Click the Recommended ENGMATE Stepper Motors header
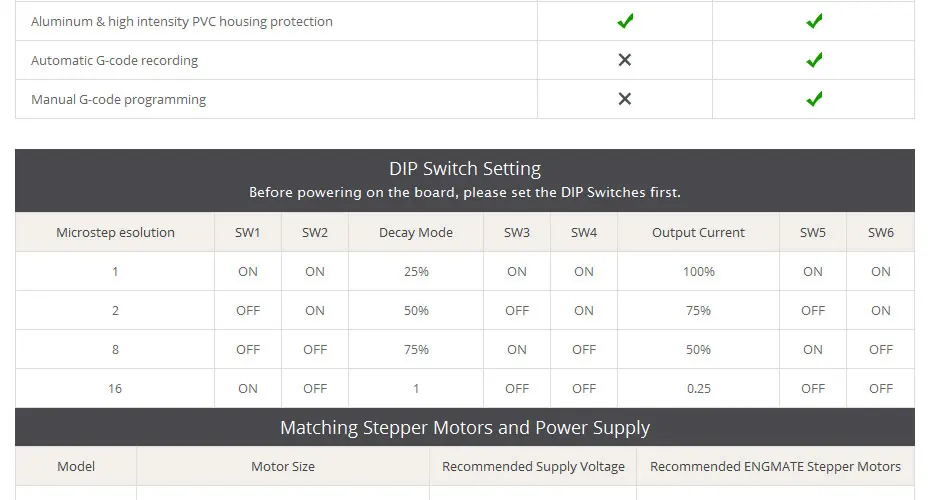The height and width of the screenshot is (500, 930). (x=775, y=466)
